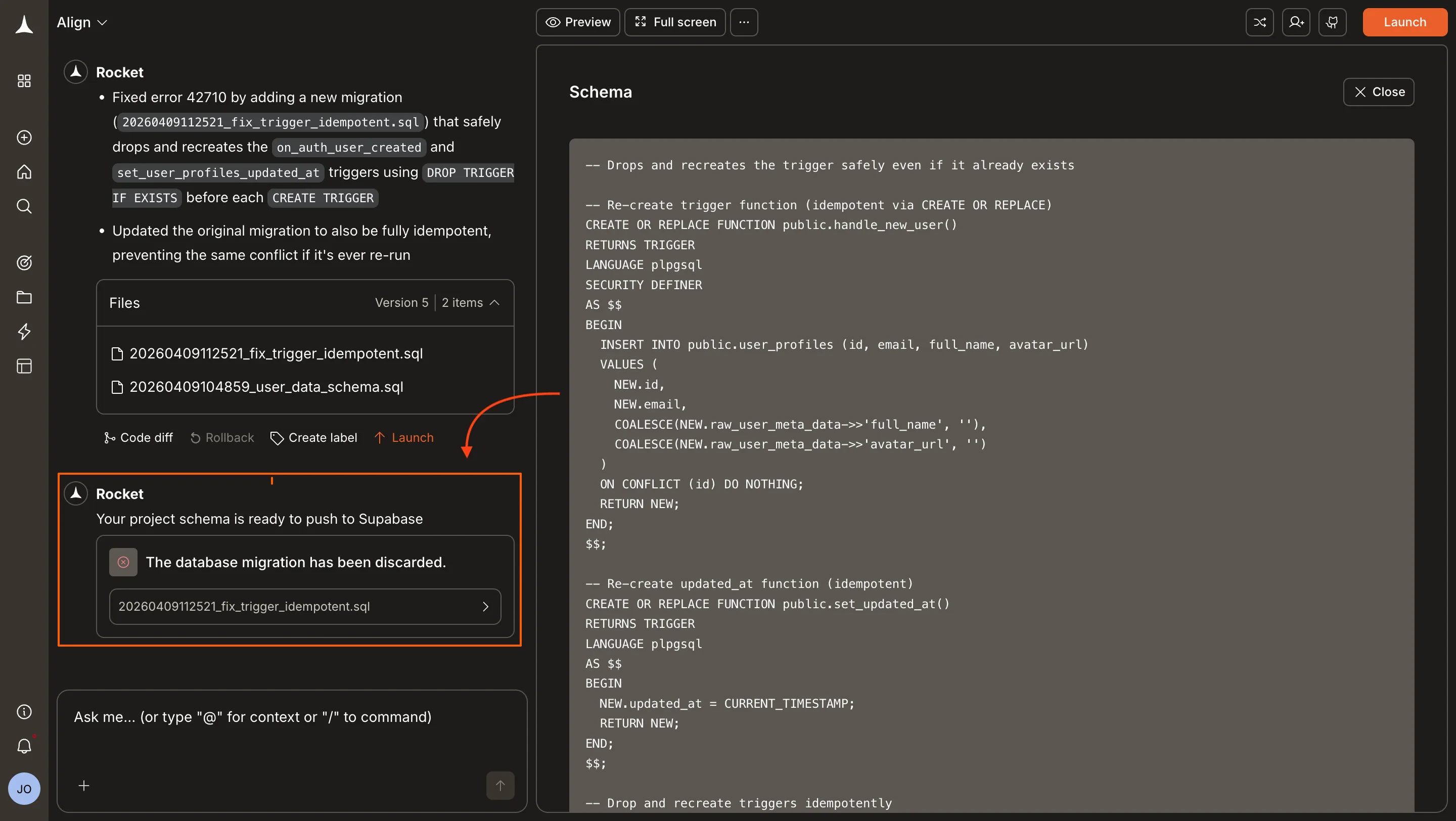Viewport: 1456px width, 821px height.
Task: Open the layout table icon in sidebar
Action: pyautogui.click(x=24, y=366)
